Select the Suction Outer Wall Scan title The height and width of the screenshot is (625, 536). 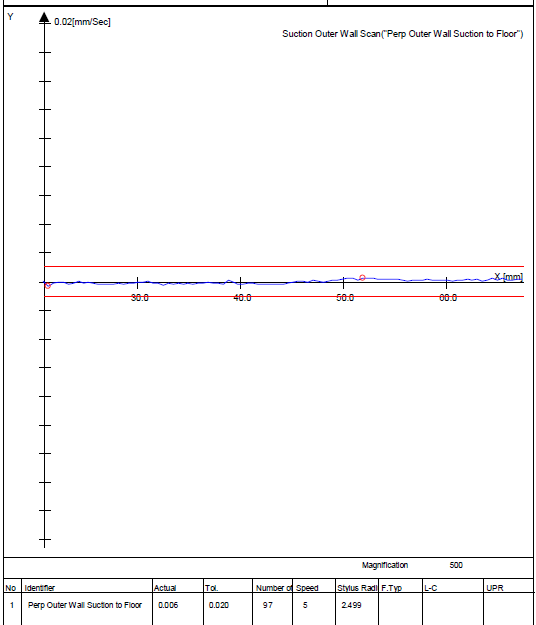pos(402,34)
